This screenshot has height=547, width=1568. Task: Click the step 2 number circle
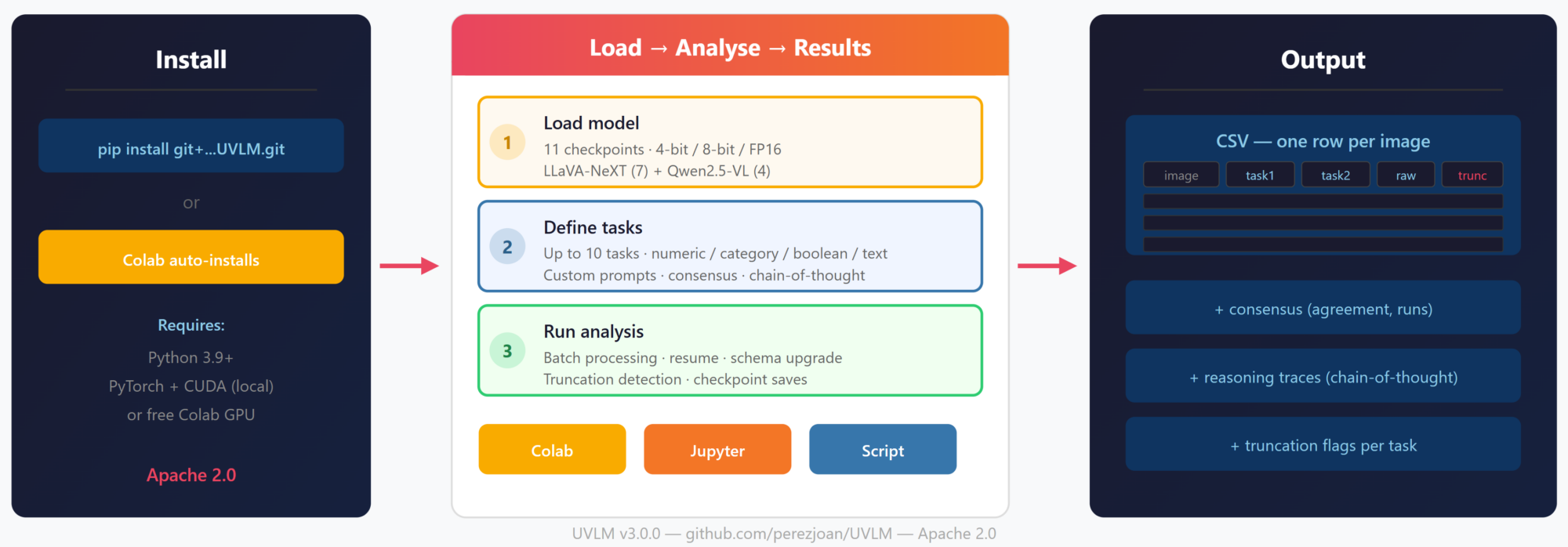tap(507, 247)
